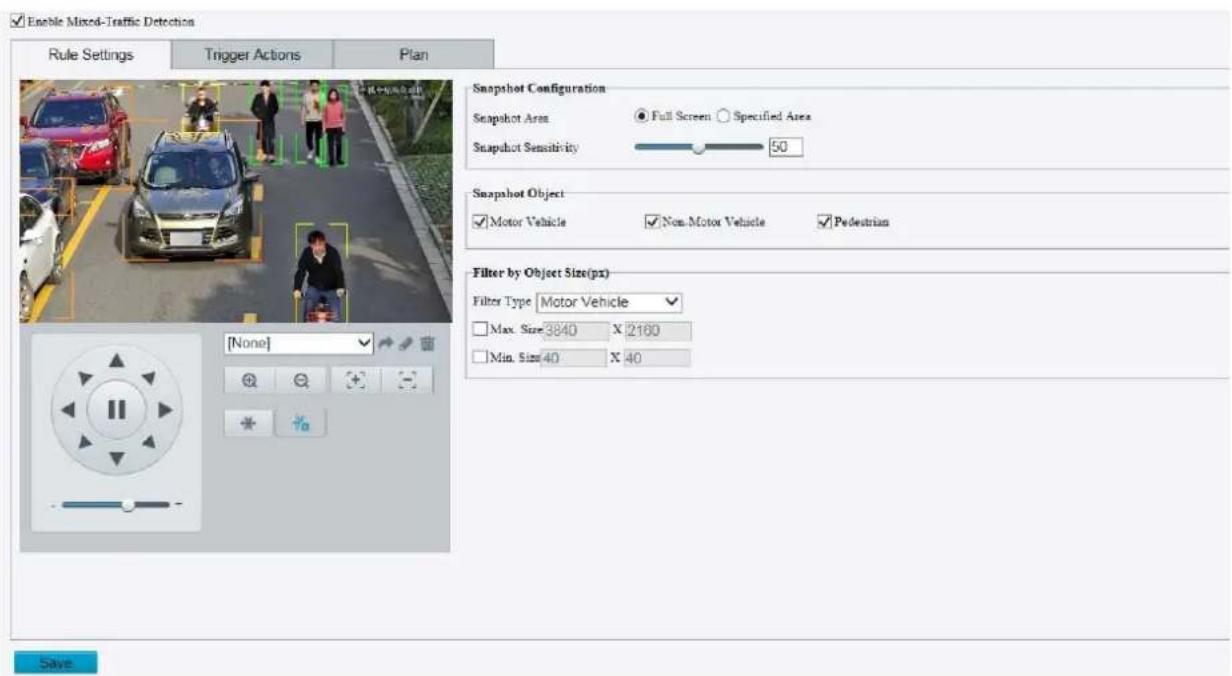Click the focus far bracket-plus icon
The height and width of the screenshot is (676, 1232).
[x=356, y=380]
